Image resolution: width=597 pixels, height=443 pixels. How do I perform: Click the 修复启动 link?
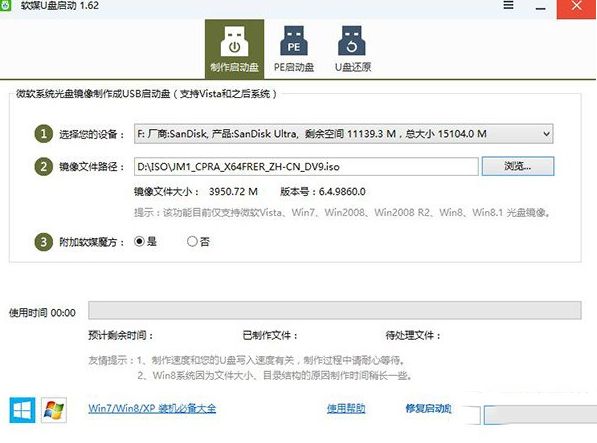tap(428, 408)
